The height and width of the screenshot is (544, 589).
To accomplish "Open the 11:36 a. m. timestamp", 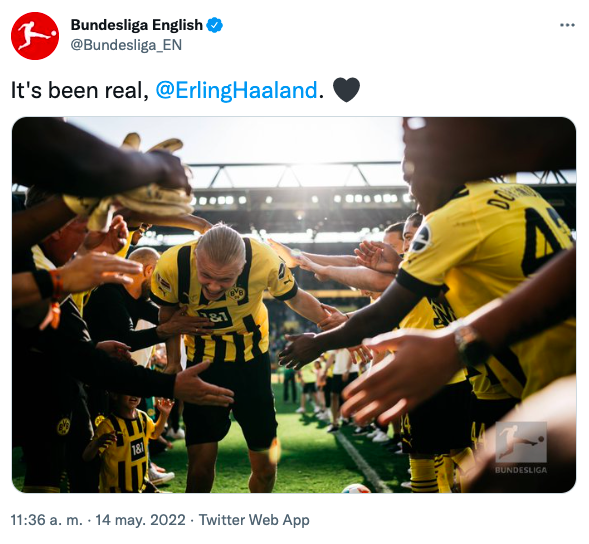I will click(47, 520).
